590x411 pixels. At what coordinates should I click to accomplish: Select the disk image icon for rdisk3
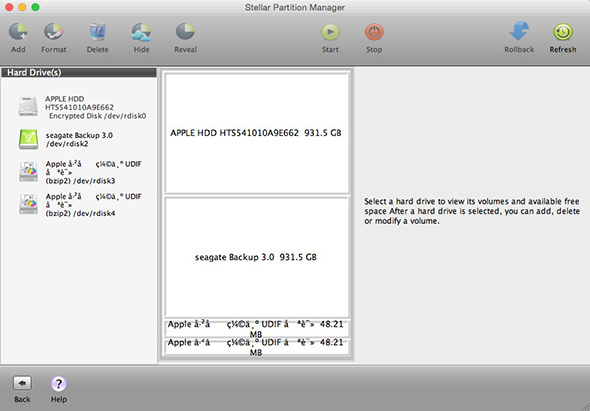29,172
